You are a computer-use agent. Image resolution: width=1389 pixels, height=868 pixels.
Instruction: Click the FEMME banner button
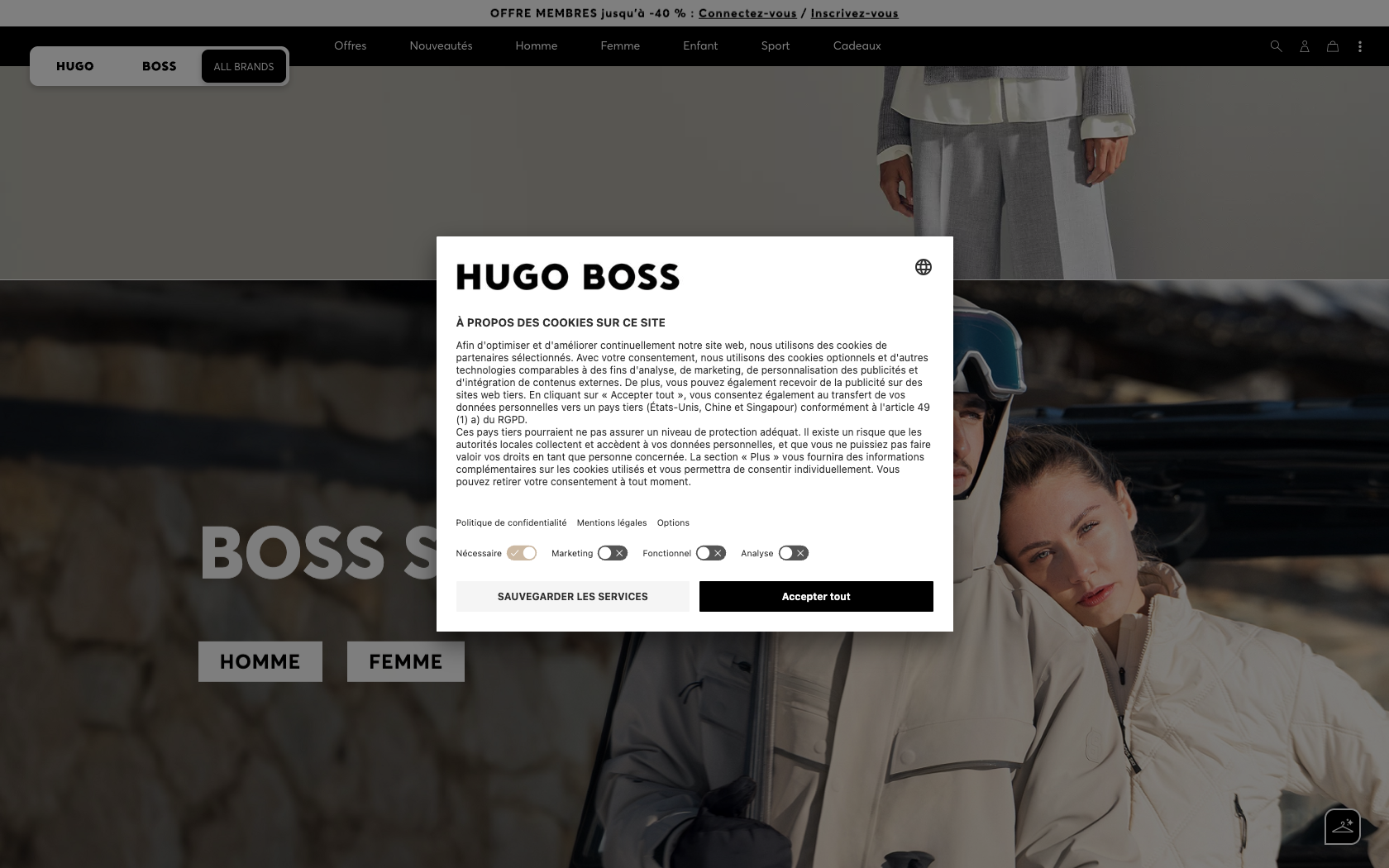point(405,661)
